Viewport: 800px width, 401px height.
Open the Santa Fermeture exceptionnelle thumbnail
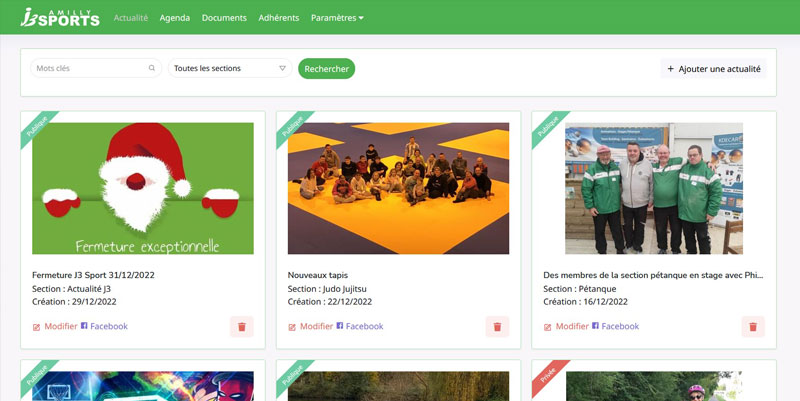tap(143, 188)
